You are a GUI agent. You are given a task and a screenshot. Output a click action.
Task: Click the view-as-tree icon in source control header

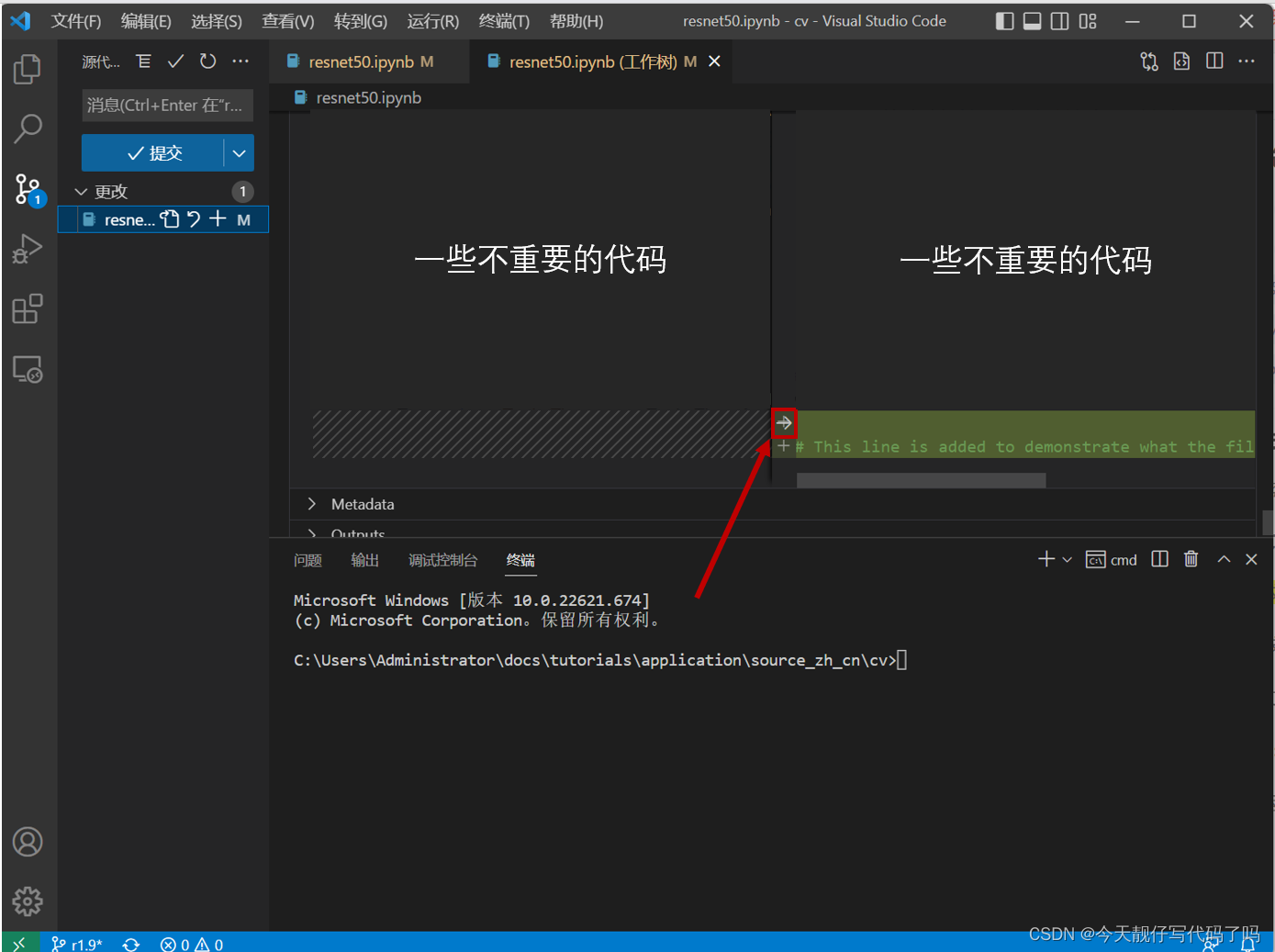tap(143, 62)
